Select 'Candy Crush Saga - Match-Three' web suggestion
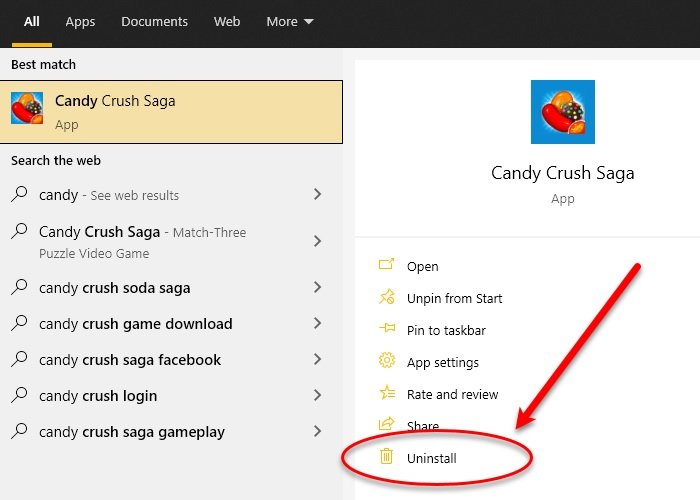Image resolution: width=700 pixels, height=500 pixels. tap(171, 242)
